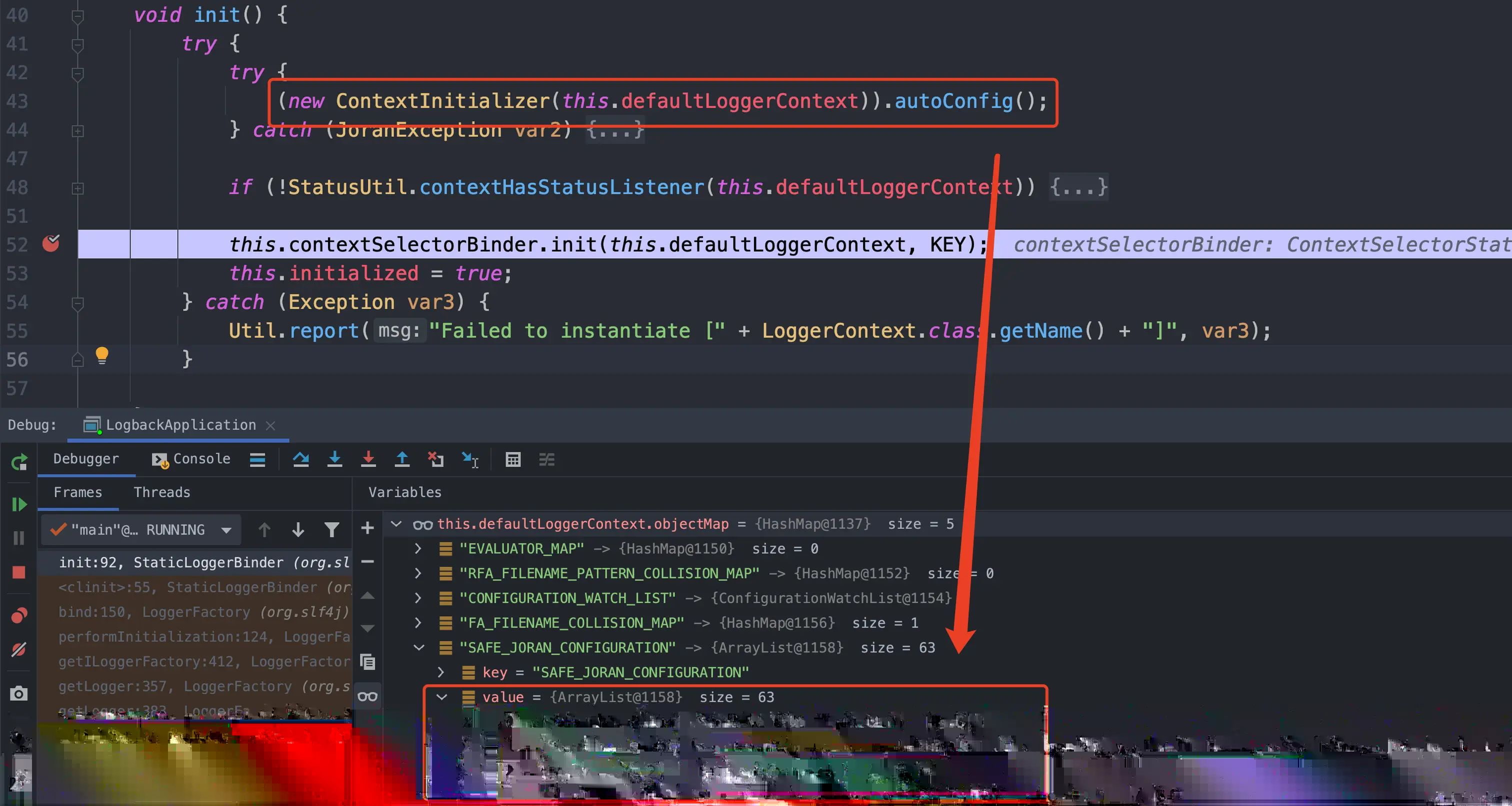Toggle show watches glasses icon in variables sidebar
This screenshot has width=1512, height=806.
pos(367,696)
